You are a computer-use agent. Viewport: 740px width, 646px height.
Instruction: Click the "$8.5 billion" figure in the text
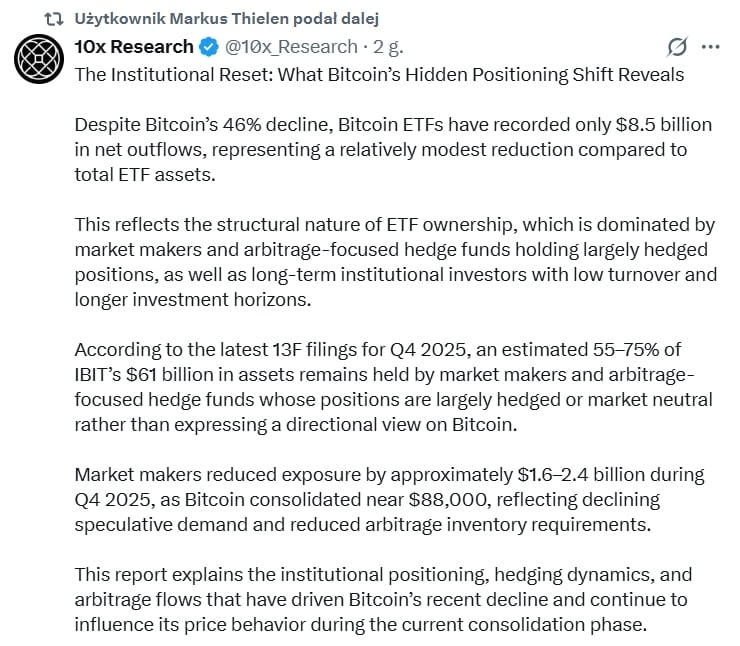click(662, 125)
